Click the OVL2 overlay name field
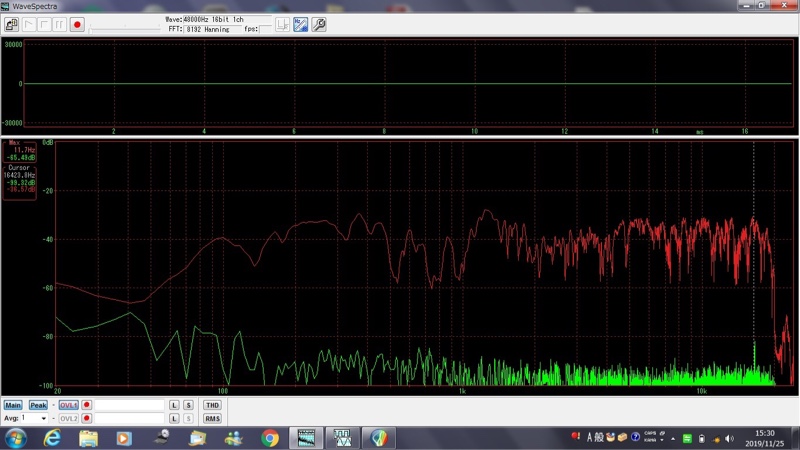The height and width of the screenshot is (450, 800). coord(130,418)
